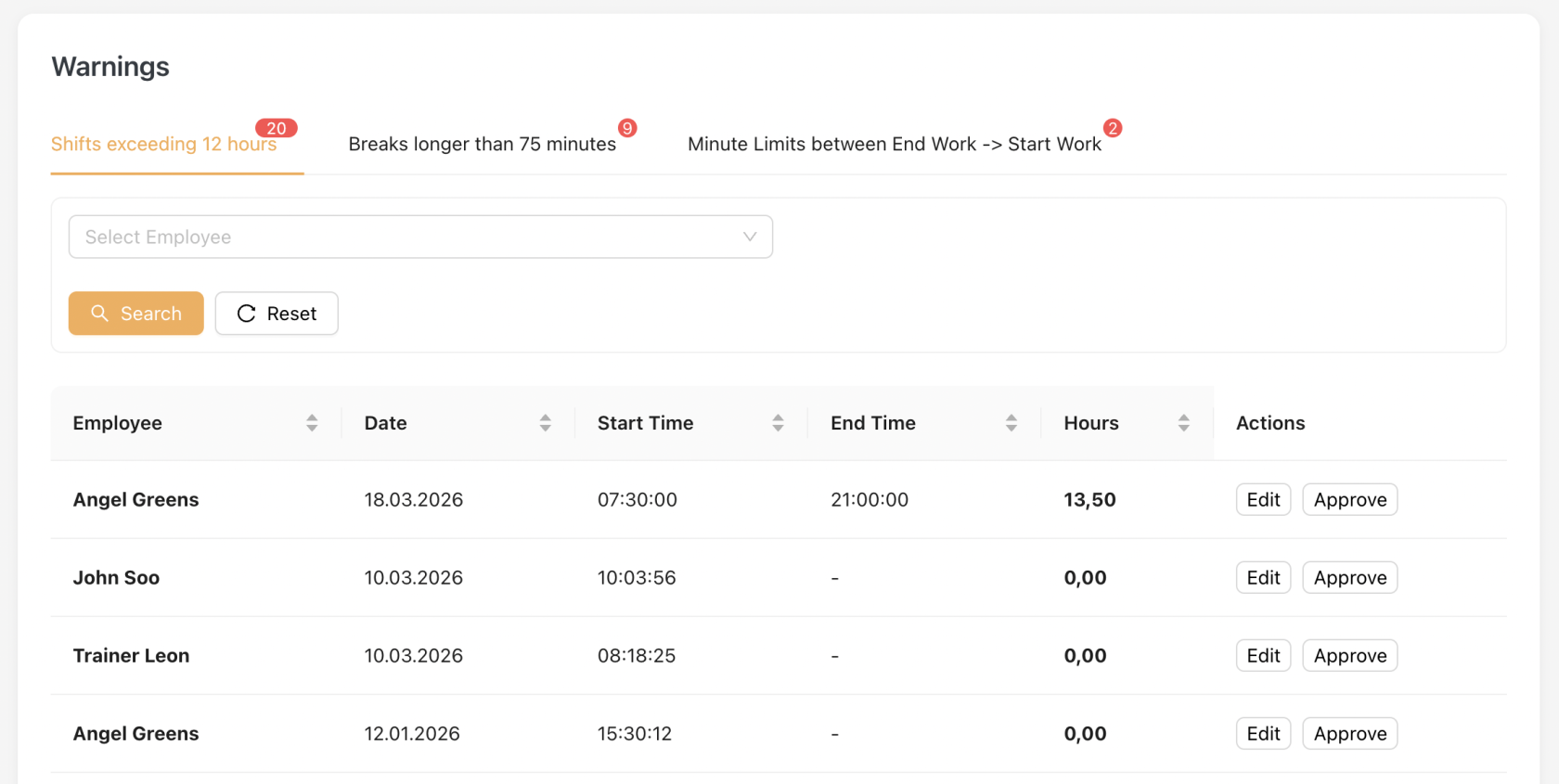Select Minute Limits between End Work tab
This screenshot has height=784, width=1559.
pyautogui.click(x=894, y=145)
